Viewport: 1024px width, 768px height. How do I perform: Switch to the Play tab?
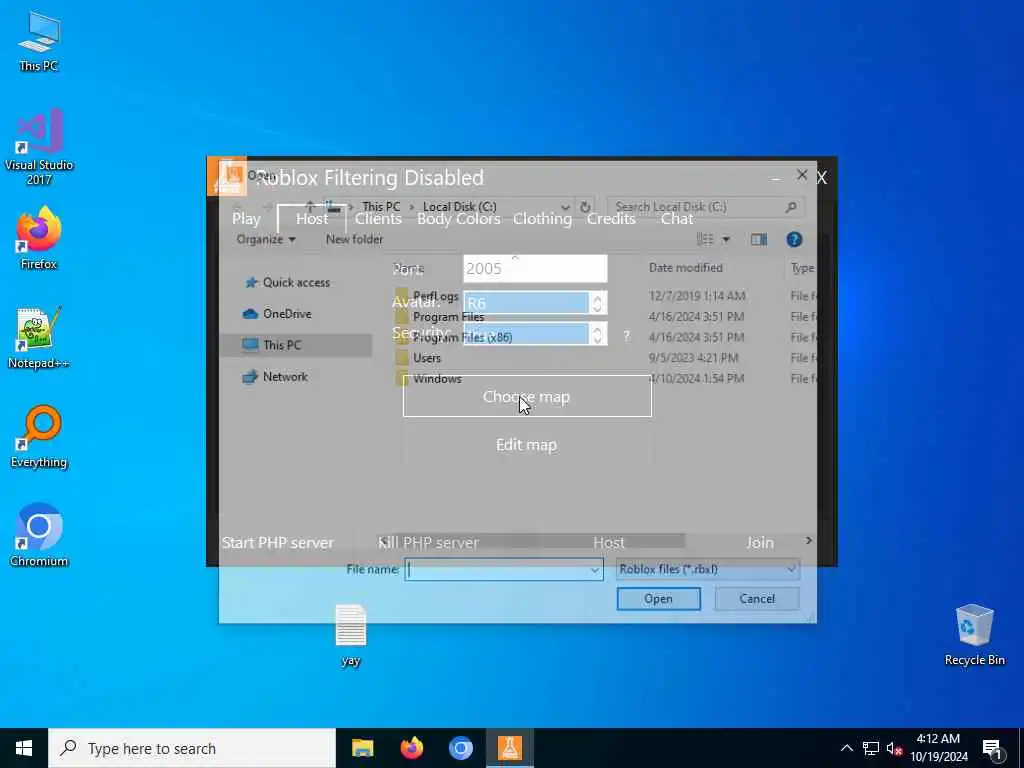tap(246, 219)
